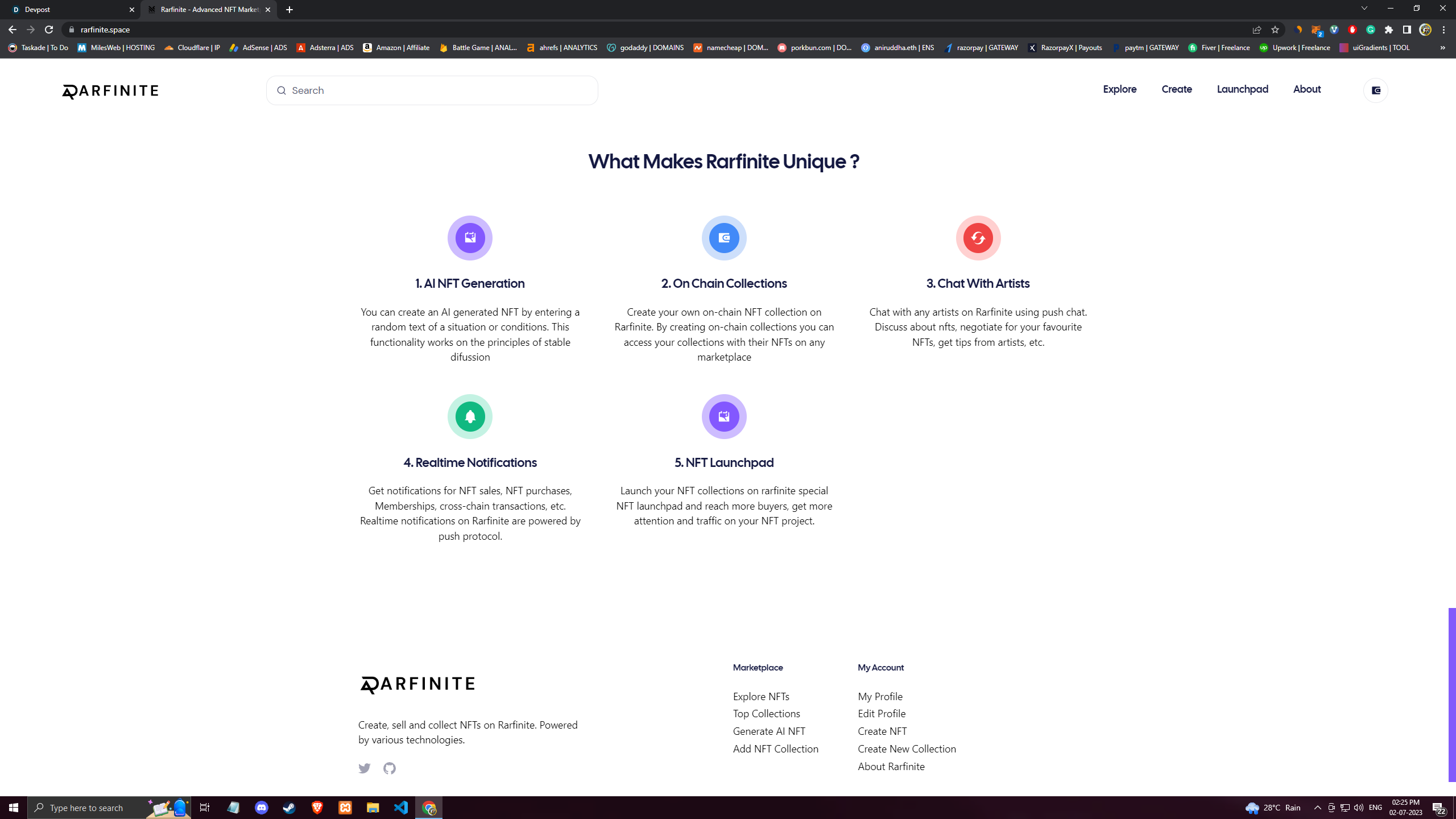Bookmark this page with the star icon
Viewport: 1456px width, 819px height.
click(x=1275, y=30)
